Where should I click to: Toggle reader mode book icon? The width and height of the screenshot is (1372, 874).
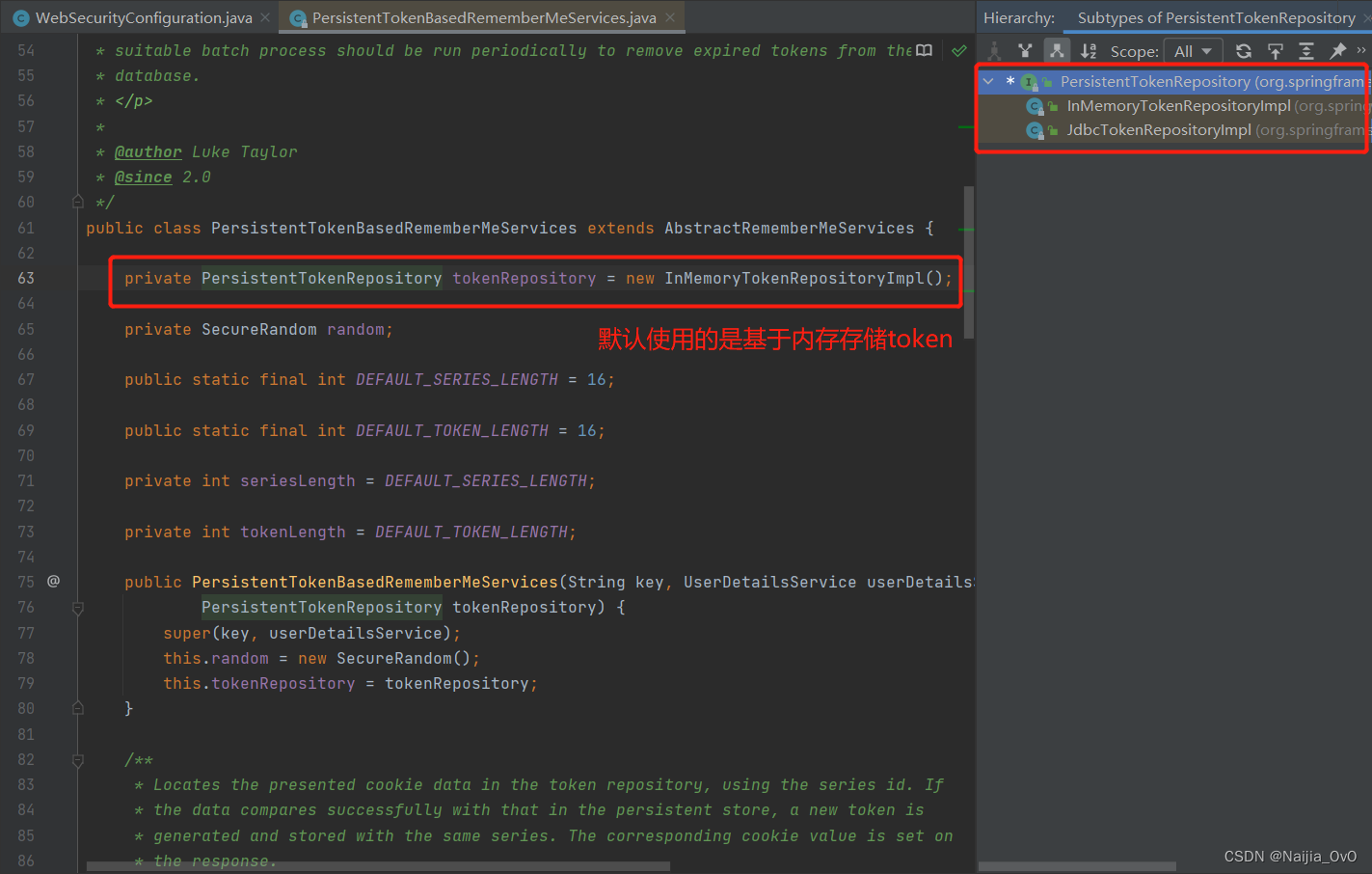click(x=925, y=50)
